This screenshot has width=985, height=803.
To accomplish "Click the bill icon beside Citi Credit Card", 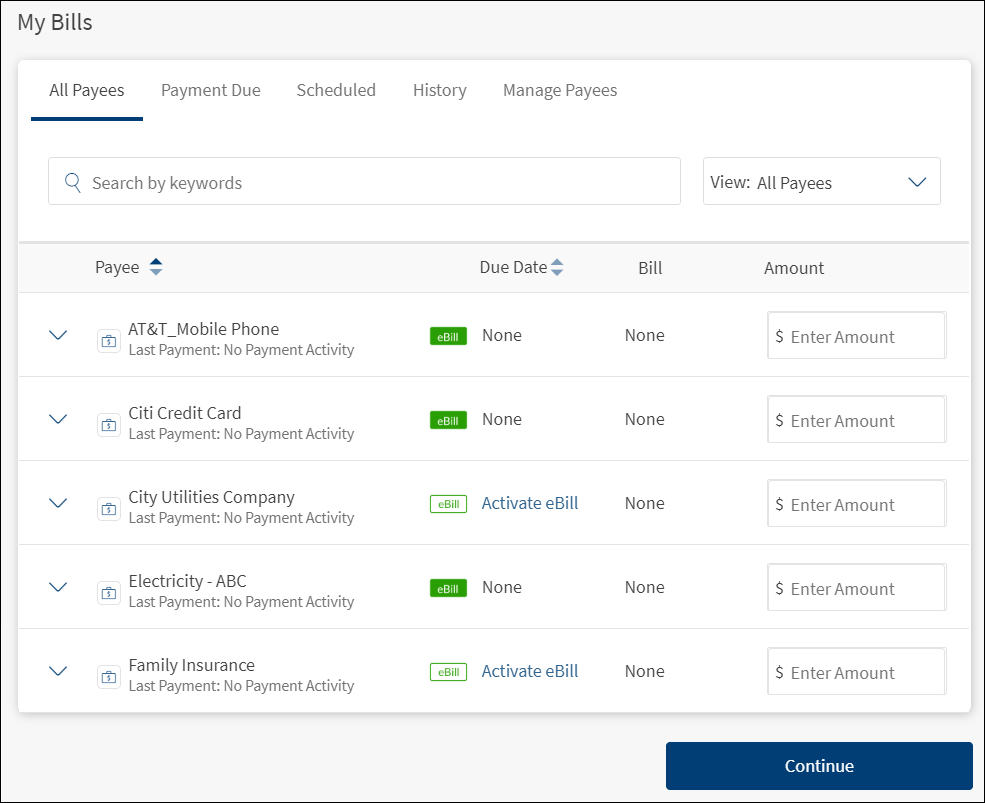I will [x=108, y=425].
